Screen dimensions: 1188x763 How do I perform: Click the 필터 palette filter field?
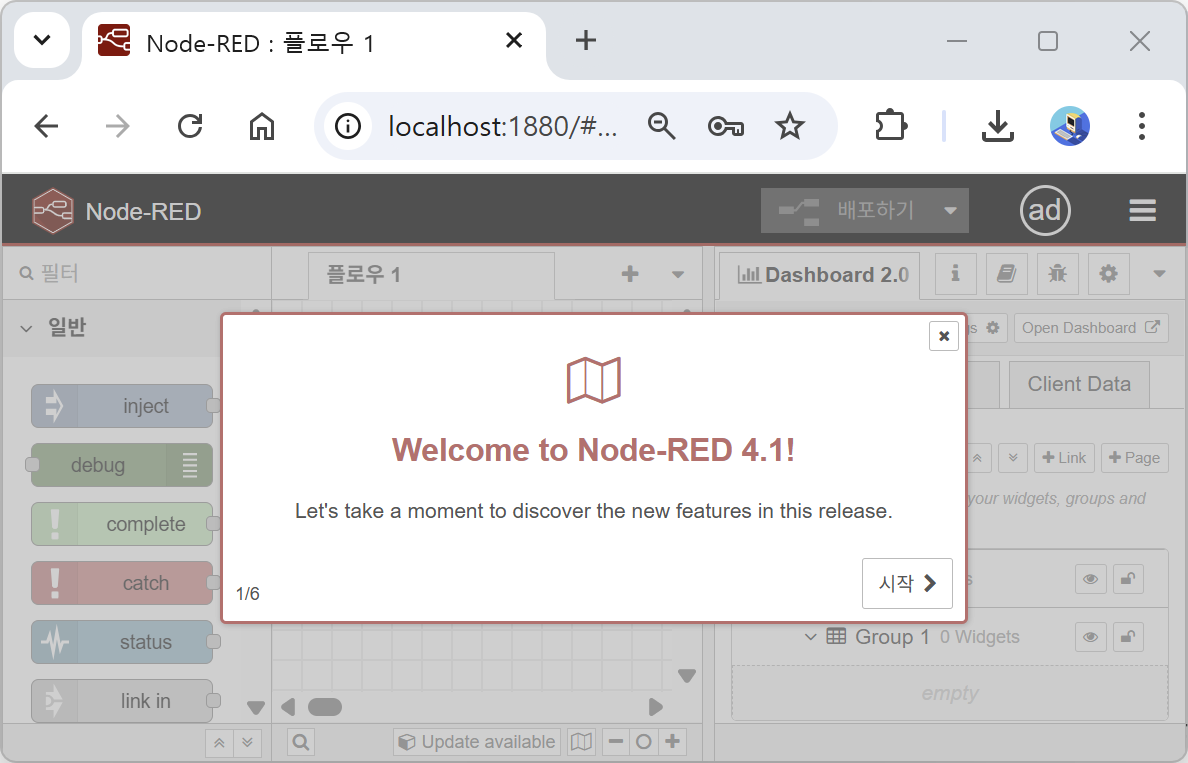tap(140, 273)
